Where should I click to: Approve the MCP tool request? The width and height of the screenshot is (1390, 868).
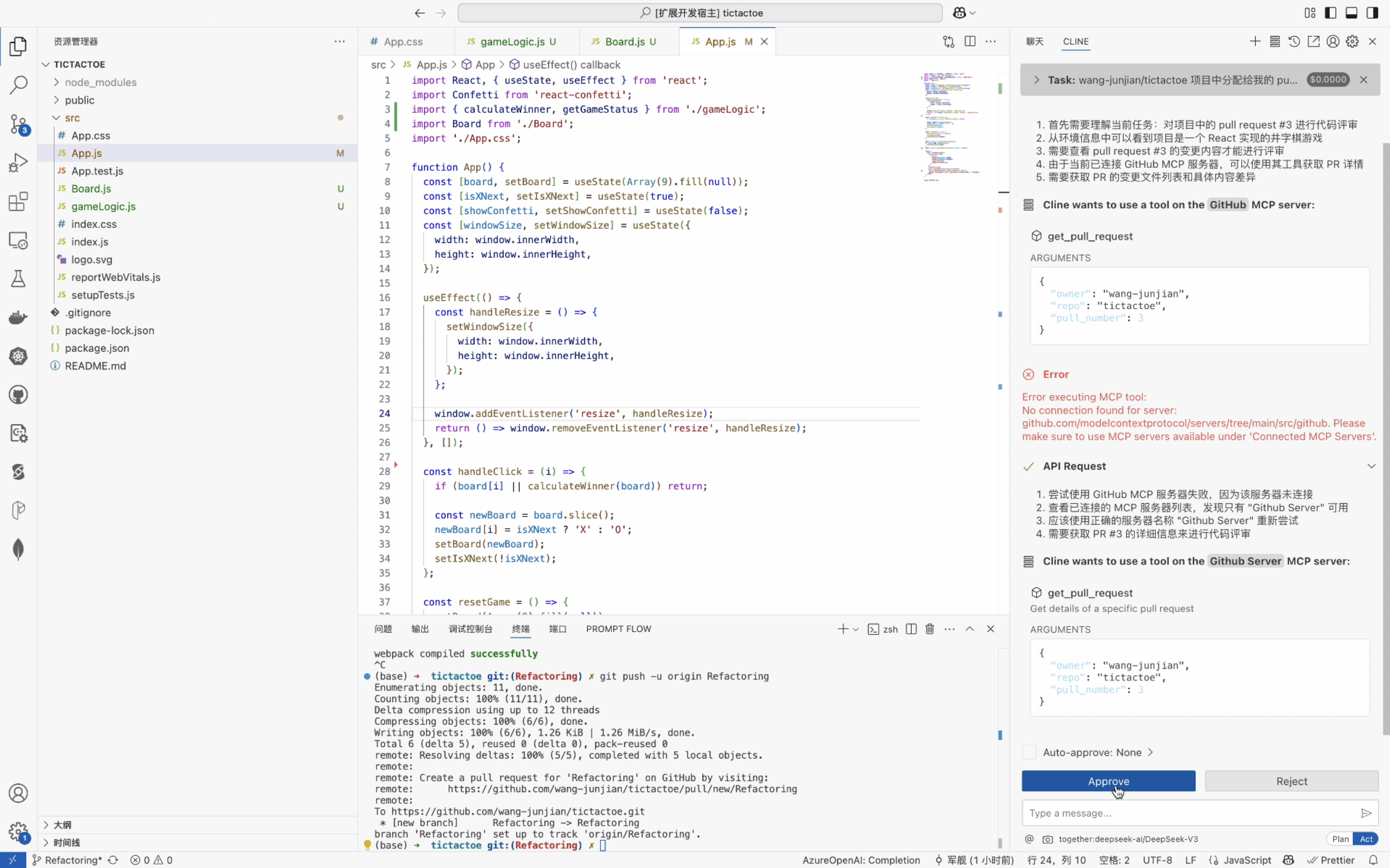point(1108,781)
